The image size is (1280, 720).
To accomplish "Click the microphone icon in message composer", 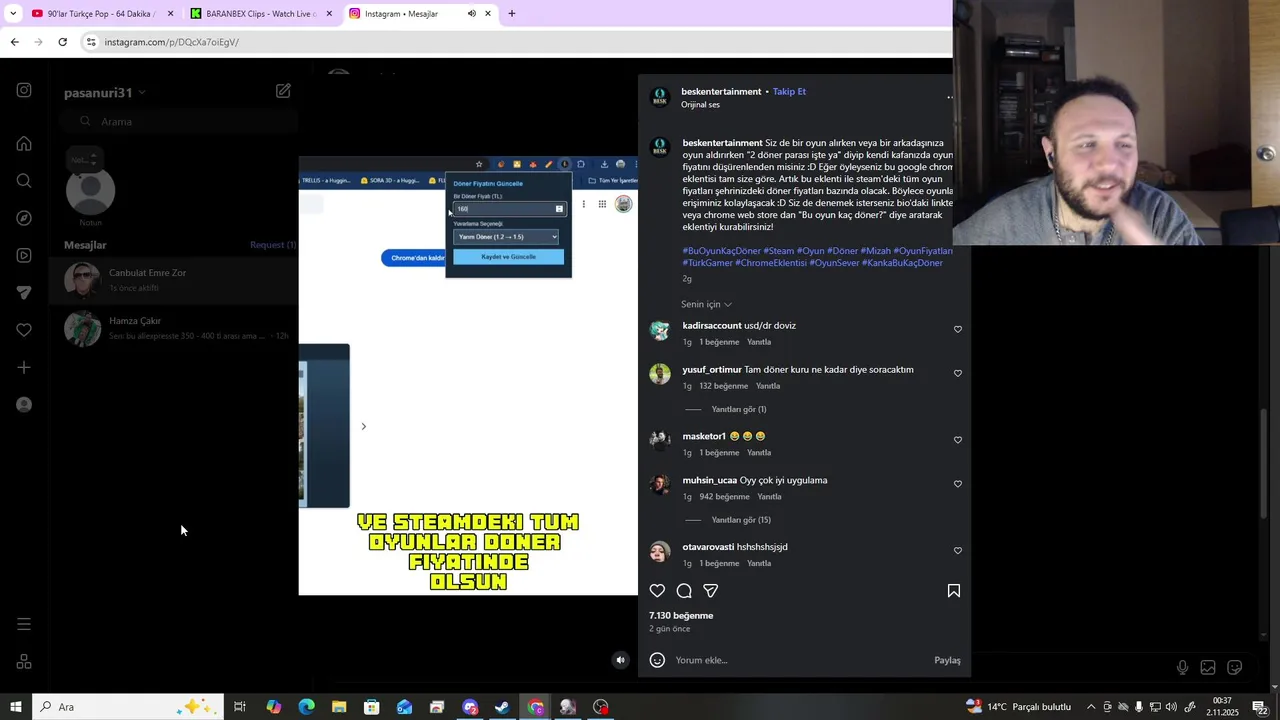I will (1182, 667).
